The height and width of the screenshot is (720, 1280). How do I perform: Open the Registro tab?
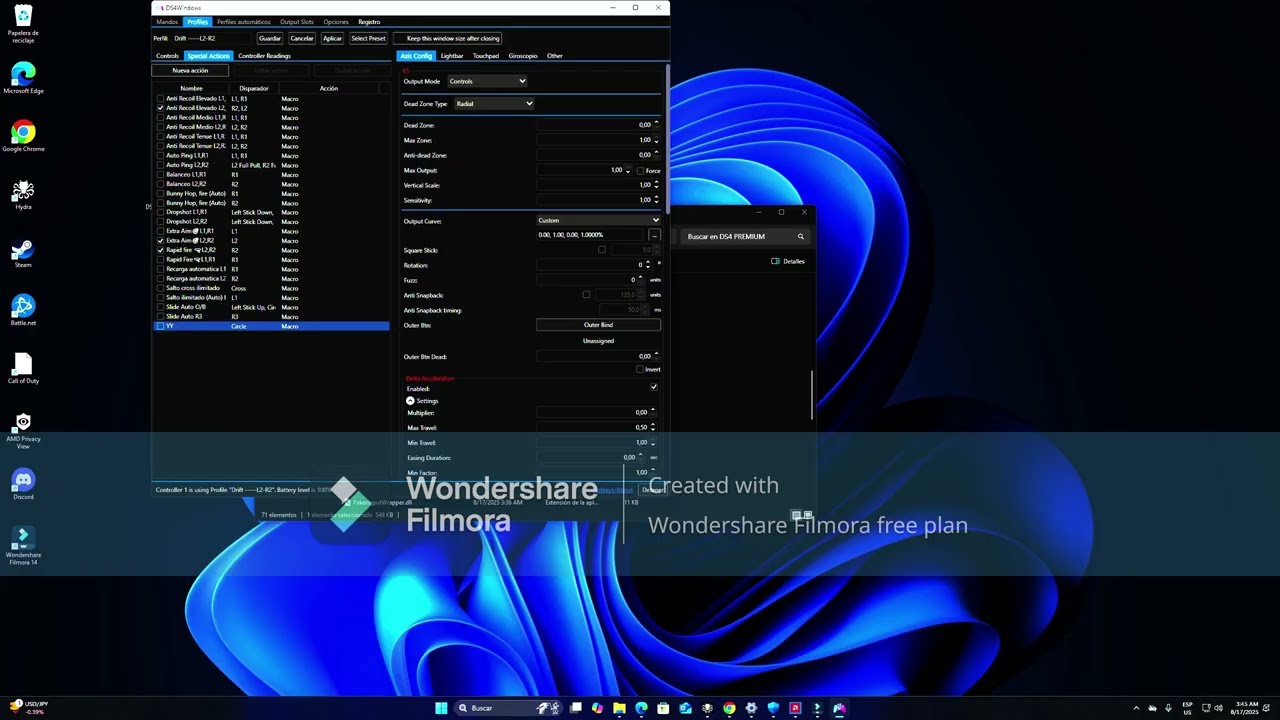coord(369,22)
